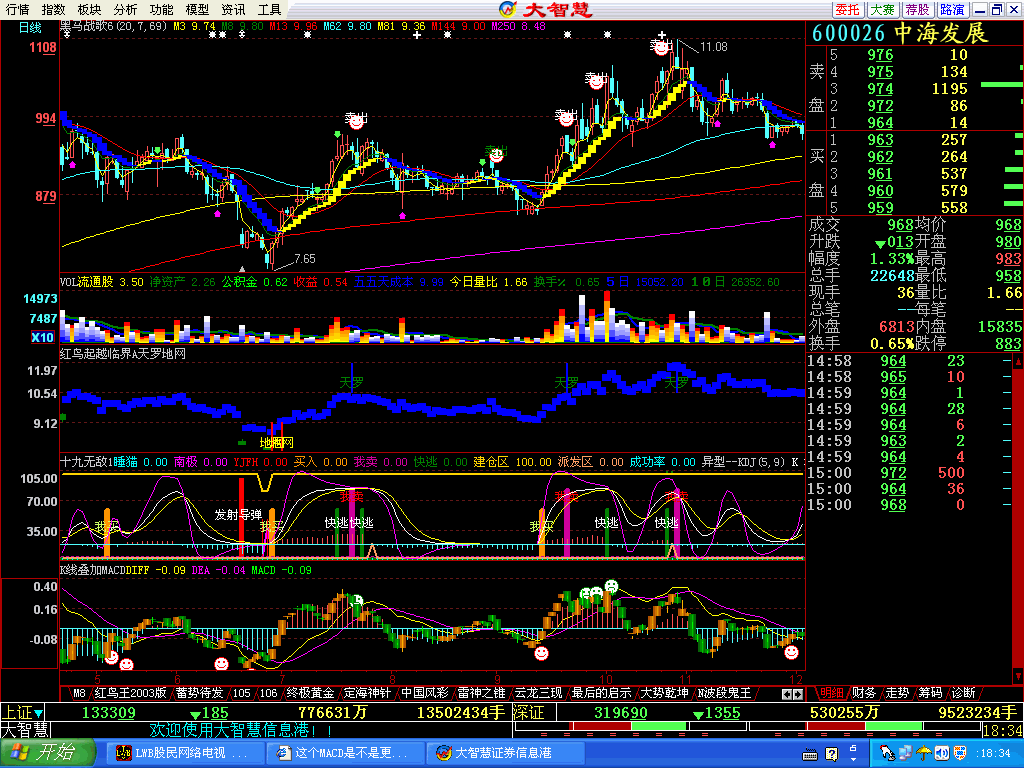Switch to the 雷神之锥 tab

tap(481, 693)
